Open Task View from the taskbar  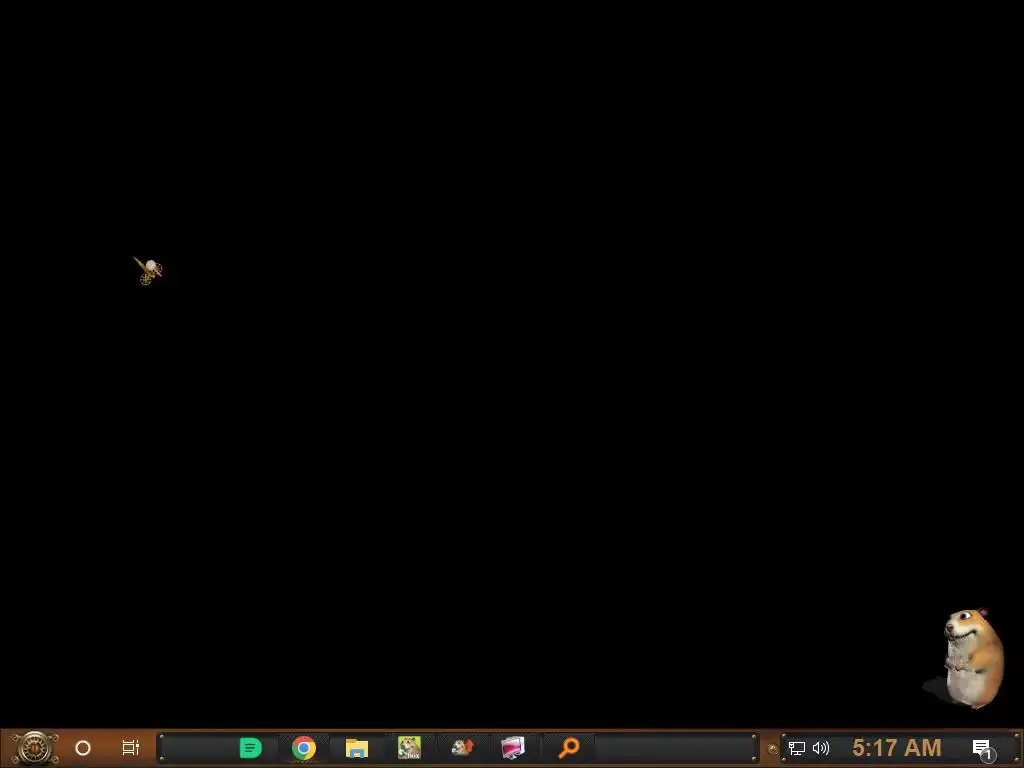pos(131,748)
